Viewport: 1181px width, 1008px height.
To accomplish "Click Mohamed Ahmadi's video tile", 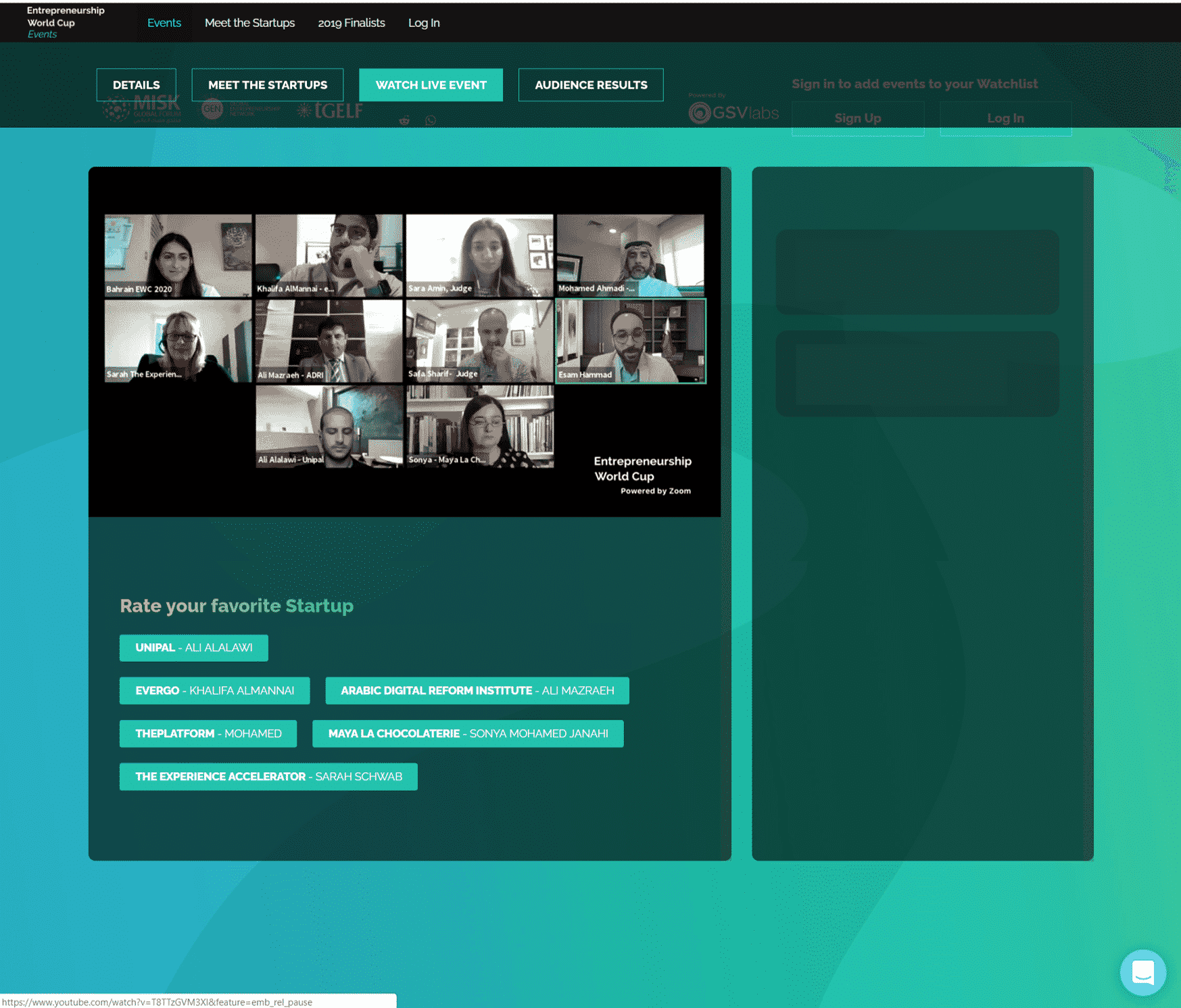I will tap(631, 256).
